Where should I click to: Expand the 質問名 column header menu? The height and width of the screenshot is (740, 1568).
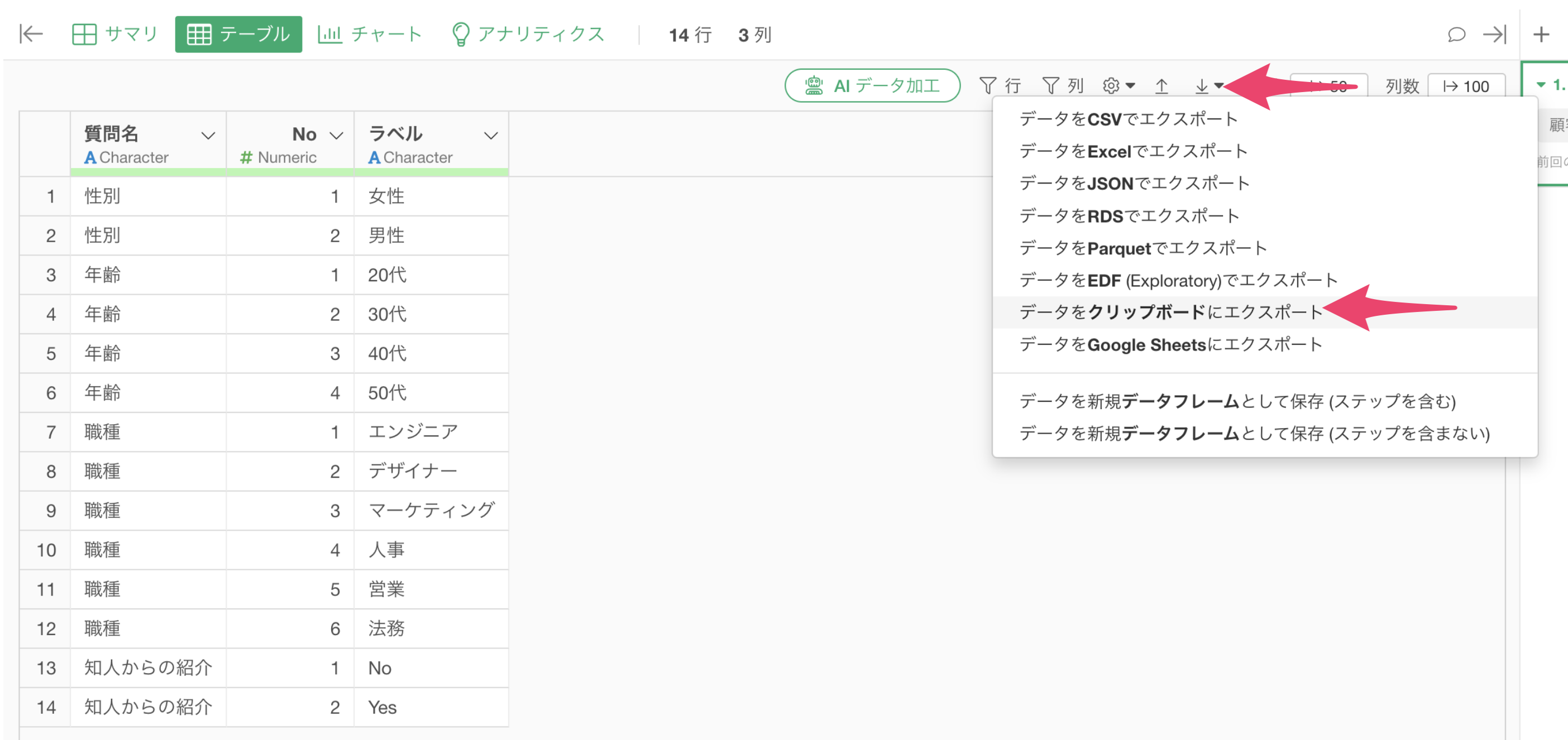pos(208,135)
